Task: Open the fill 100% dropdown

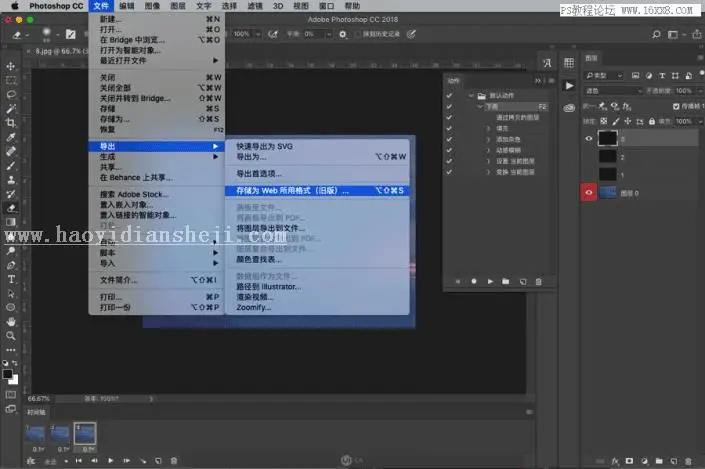Action: pos(700,121)
